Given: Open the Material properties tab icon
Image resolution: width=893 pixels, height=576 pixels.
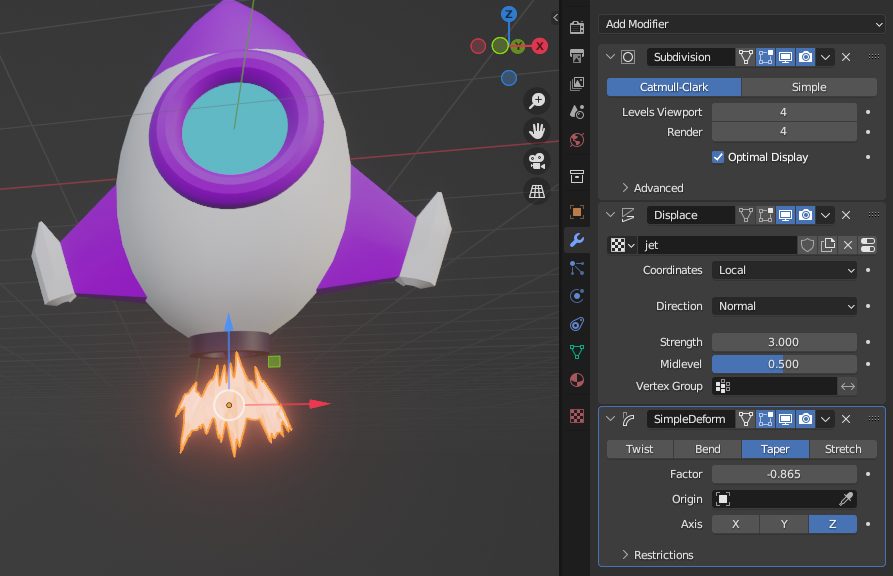Looking at the screenshot, I should pos(576,380).
